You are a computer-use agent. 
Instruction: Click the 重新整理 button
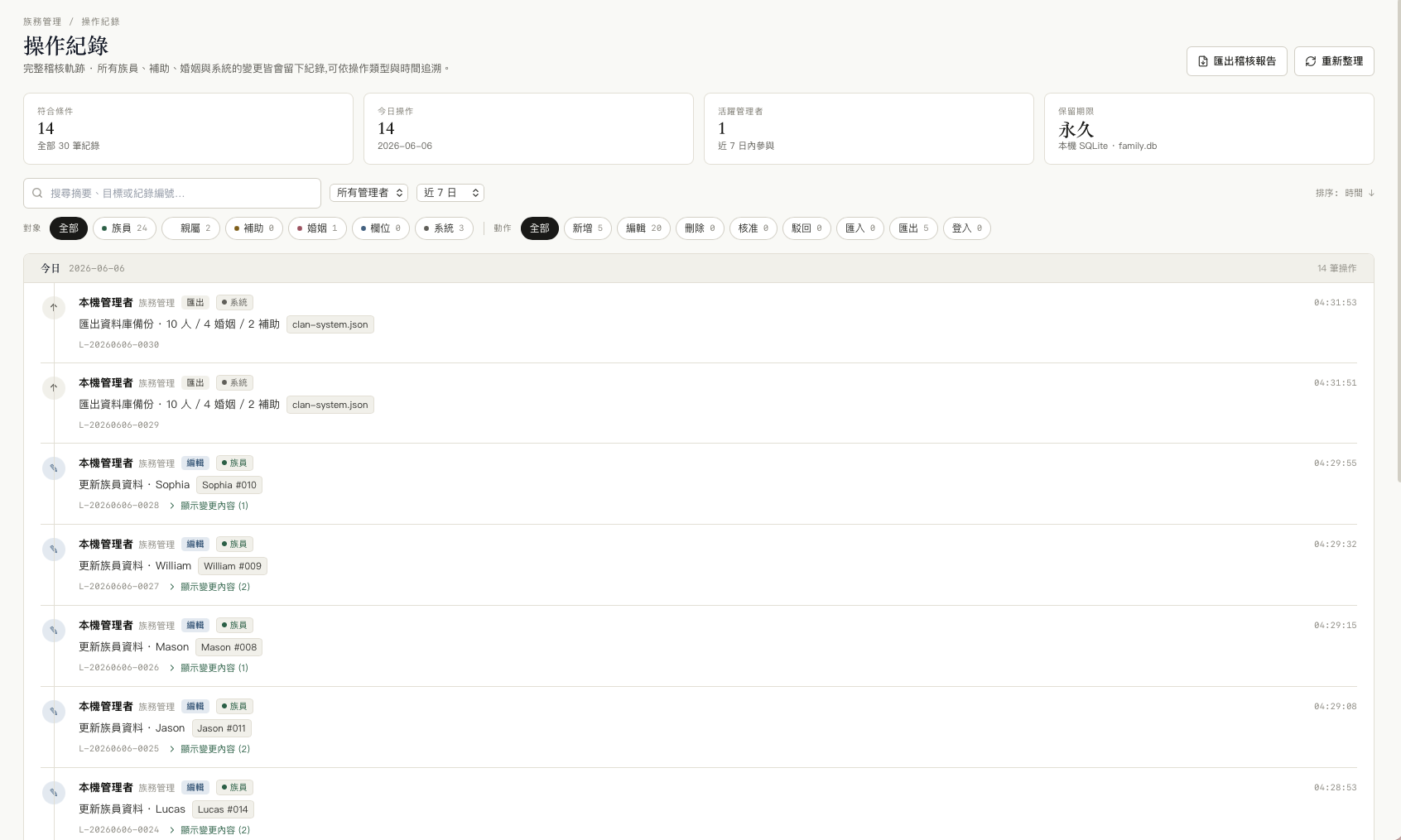point(1334,61)
